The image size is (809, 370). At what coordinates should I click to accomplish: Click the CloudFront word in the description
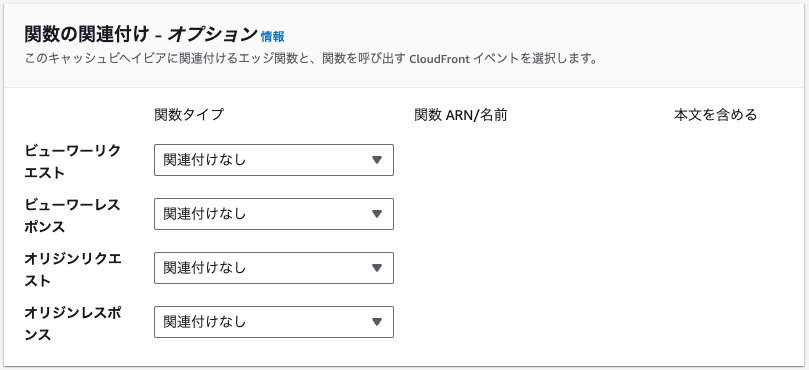click(439, 59)
